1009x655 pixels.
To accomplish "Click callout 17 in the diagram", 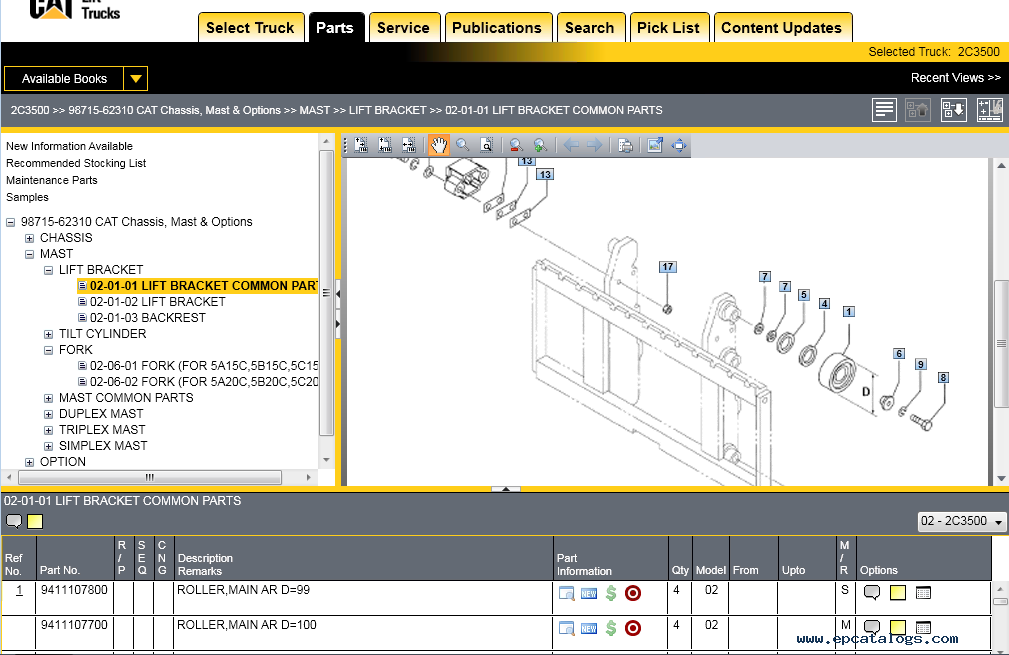I will click(x=667, y=266).
